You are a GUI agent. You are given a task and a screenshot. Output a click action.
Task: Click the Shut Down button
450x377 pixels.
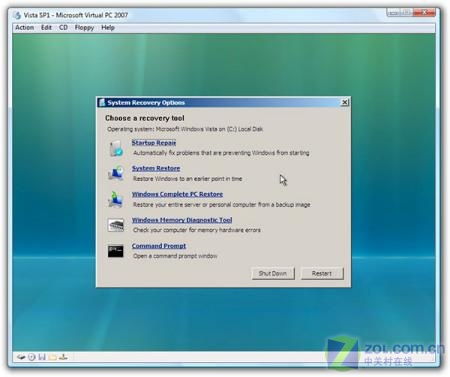point(273,273)
